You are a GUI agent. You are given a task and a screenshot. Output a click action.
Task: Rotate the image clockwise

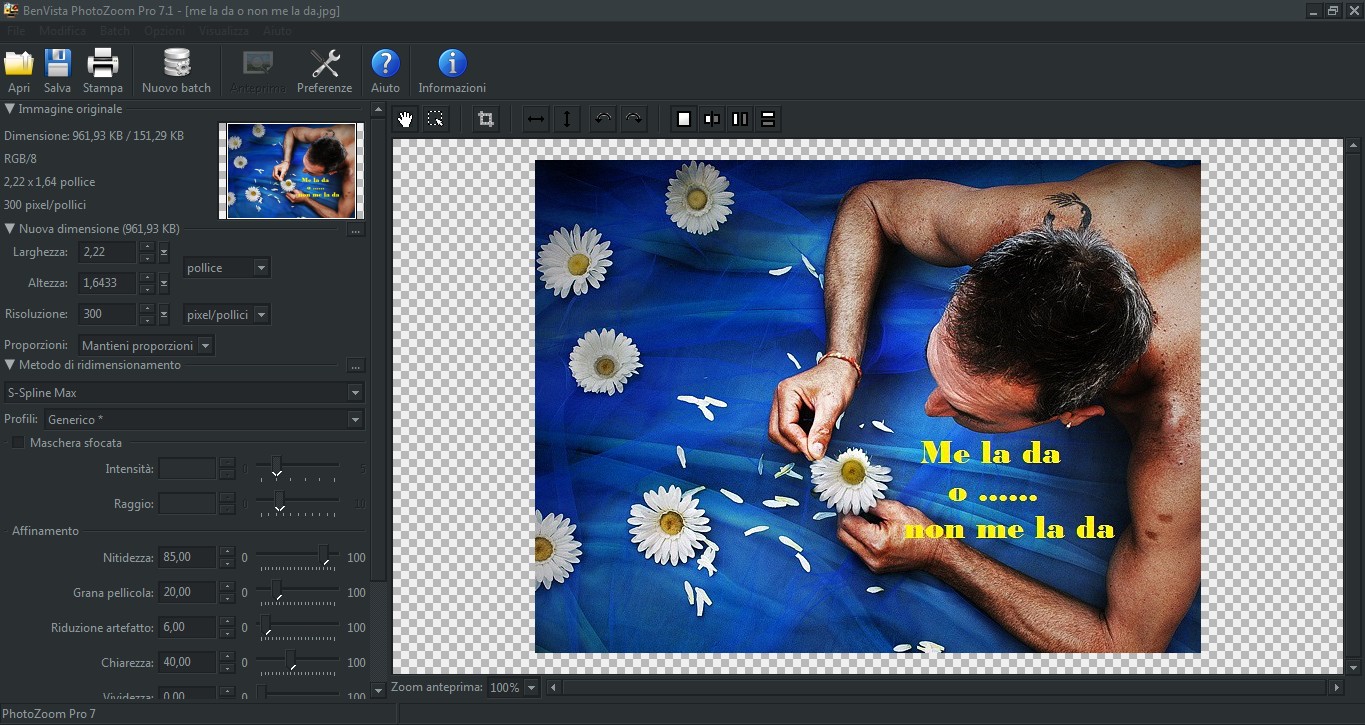tap(633, 119)
